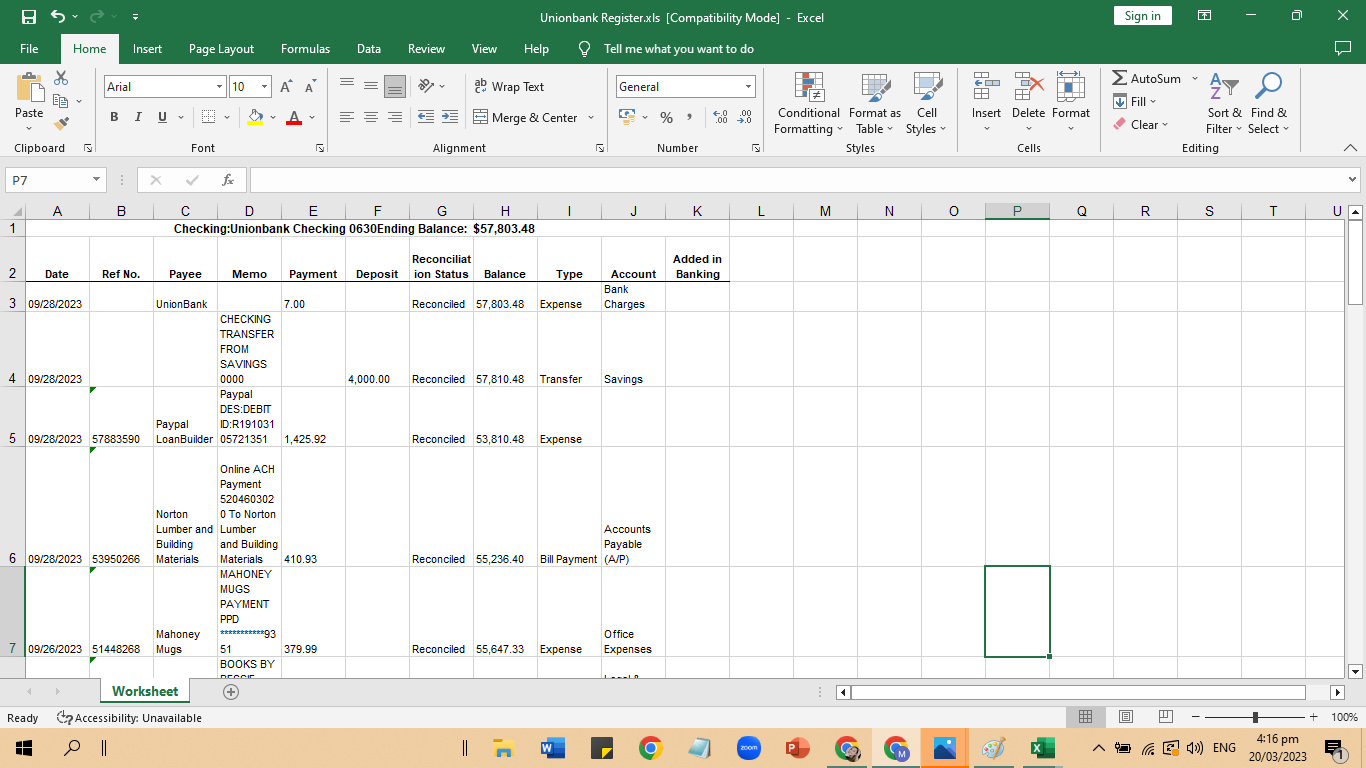Image resolution: width=1366 pixels, height=768 pixels.
Task: Click the Clear button in Editing group
Action: [x=1140, y=124]
